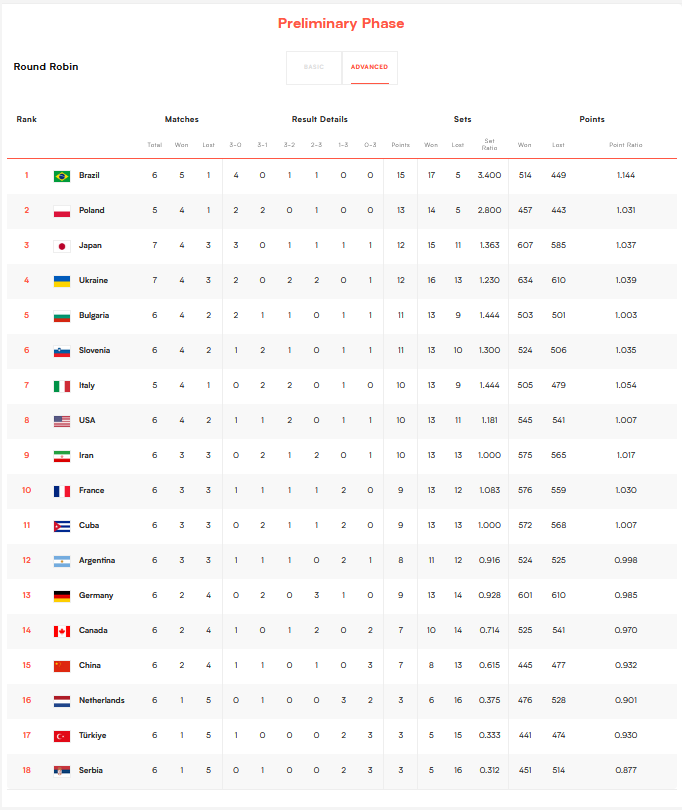Click the Rank column header

27,120
